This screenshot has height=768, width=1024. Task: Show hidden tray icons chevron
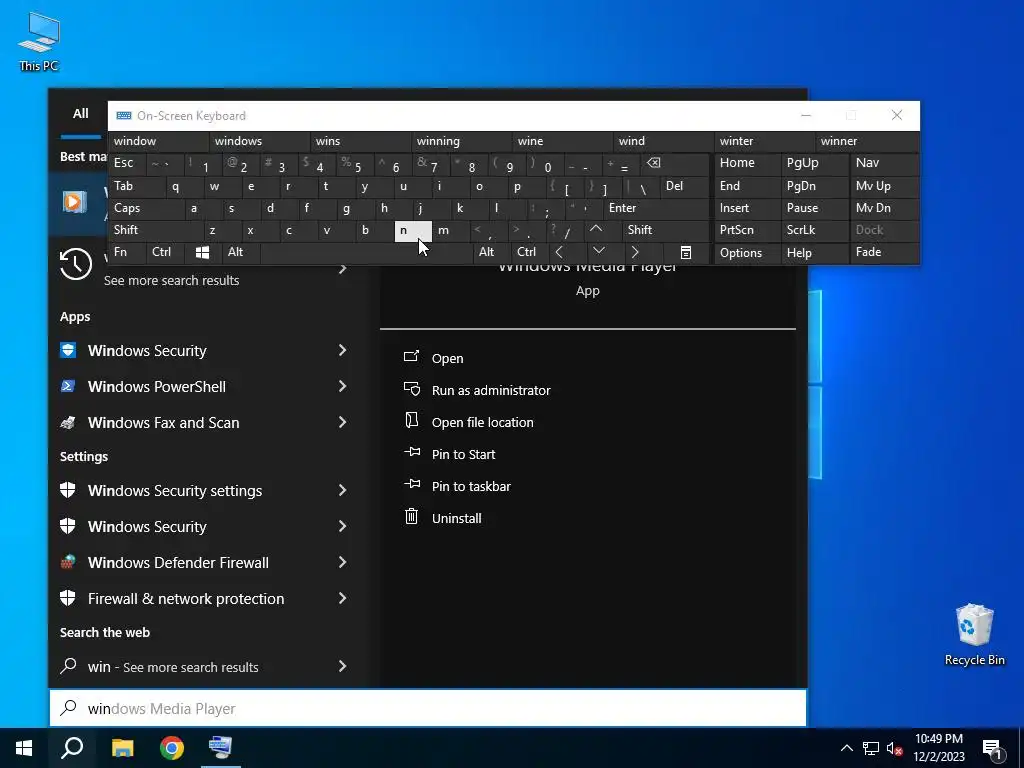click(x=846, y=748)
